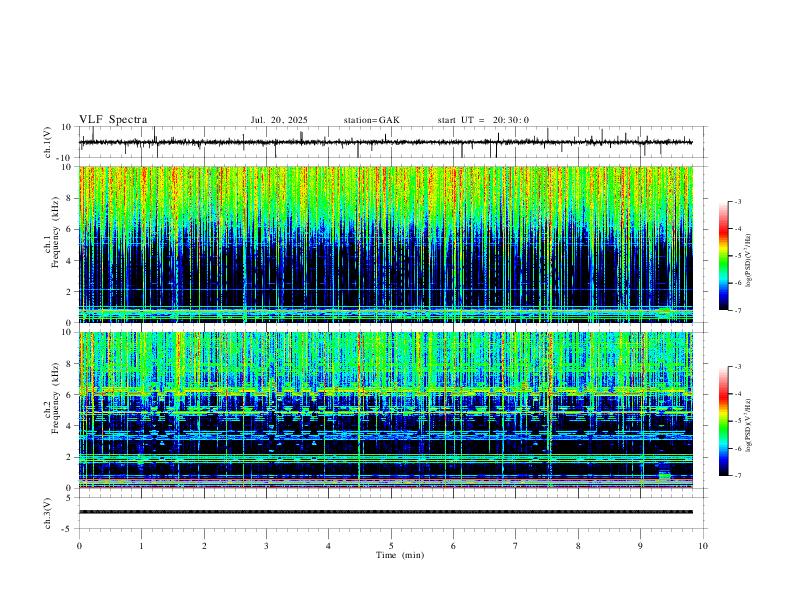Viewport: 792px width, 612px height.
Task: Click inside the ch.2 spectrogram panel
Action: click(385, 410)
